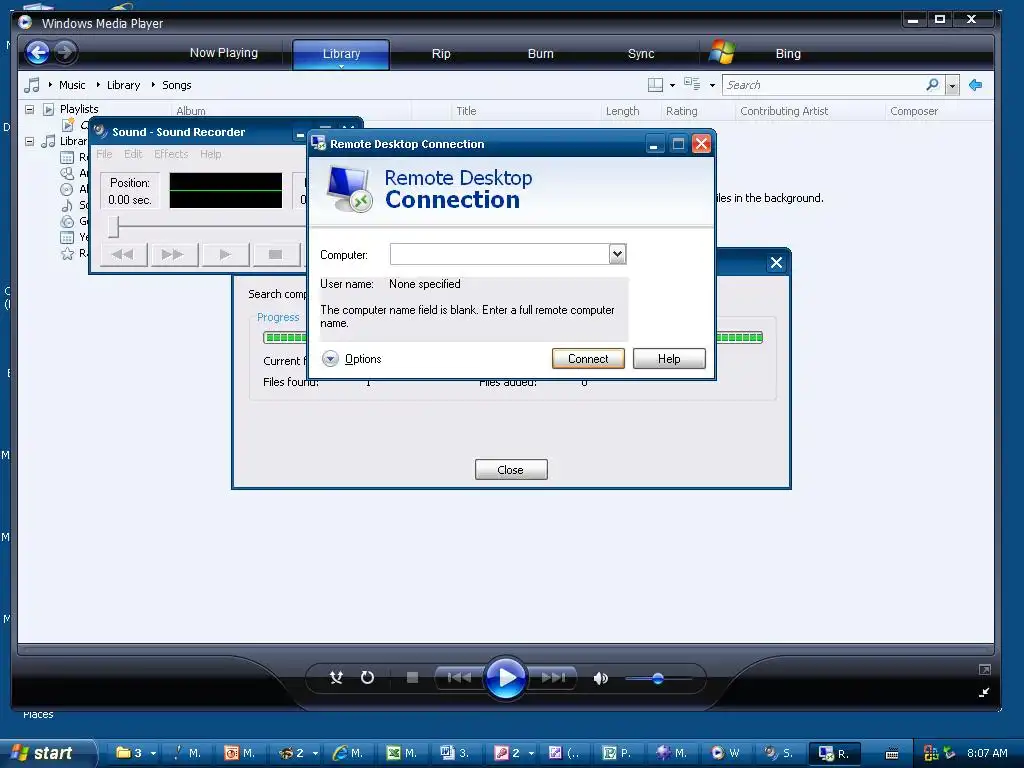Click Sound Recorder seek to start button
This screenshot has width=1024, height=768.
pos(123,255)
